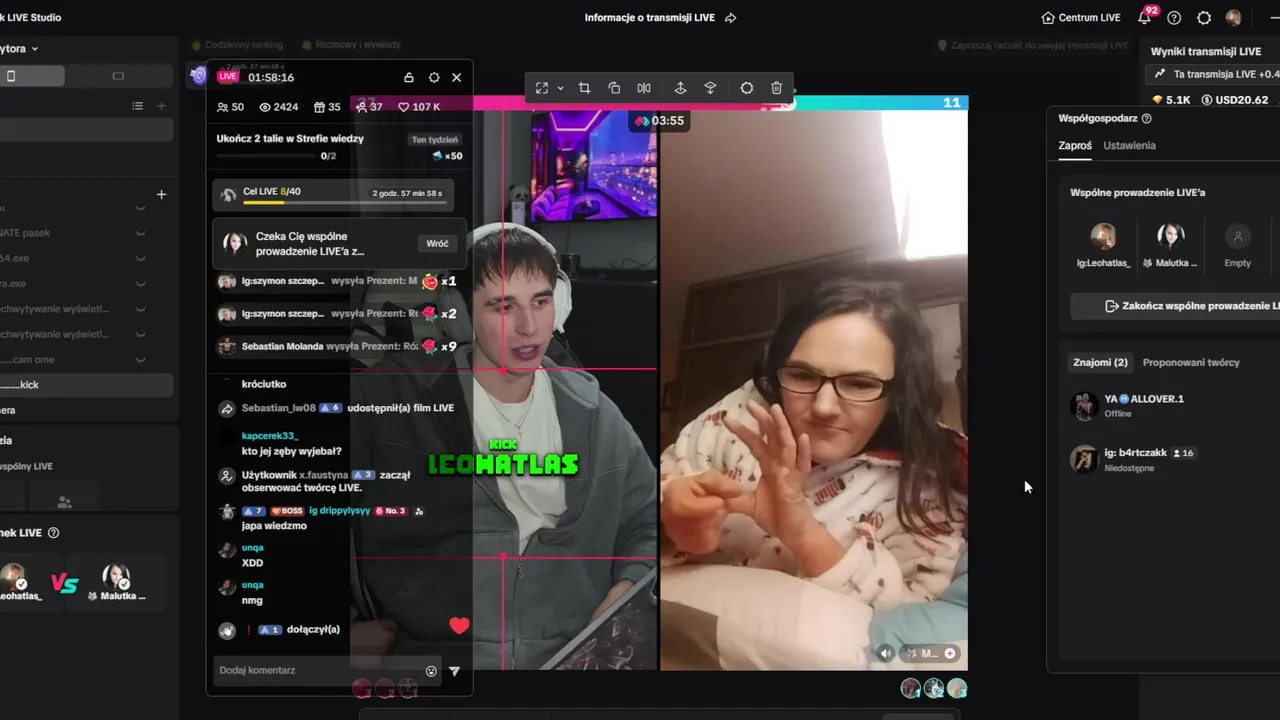
Task: Follow guest with pink plus button
Action: pos(949,653)
